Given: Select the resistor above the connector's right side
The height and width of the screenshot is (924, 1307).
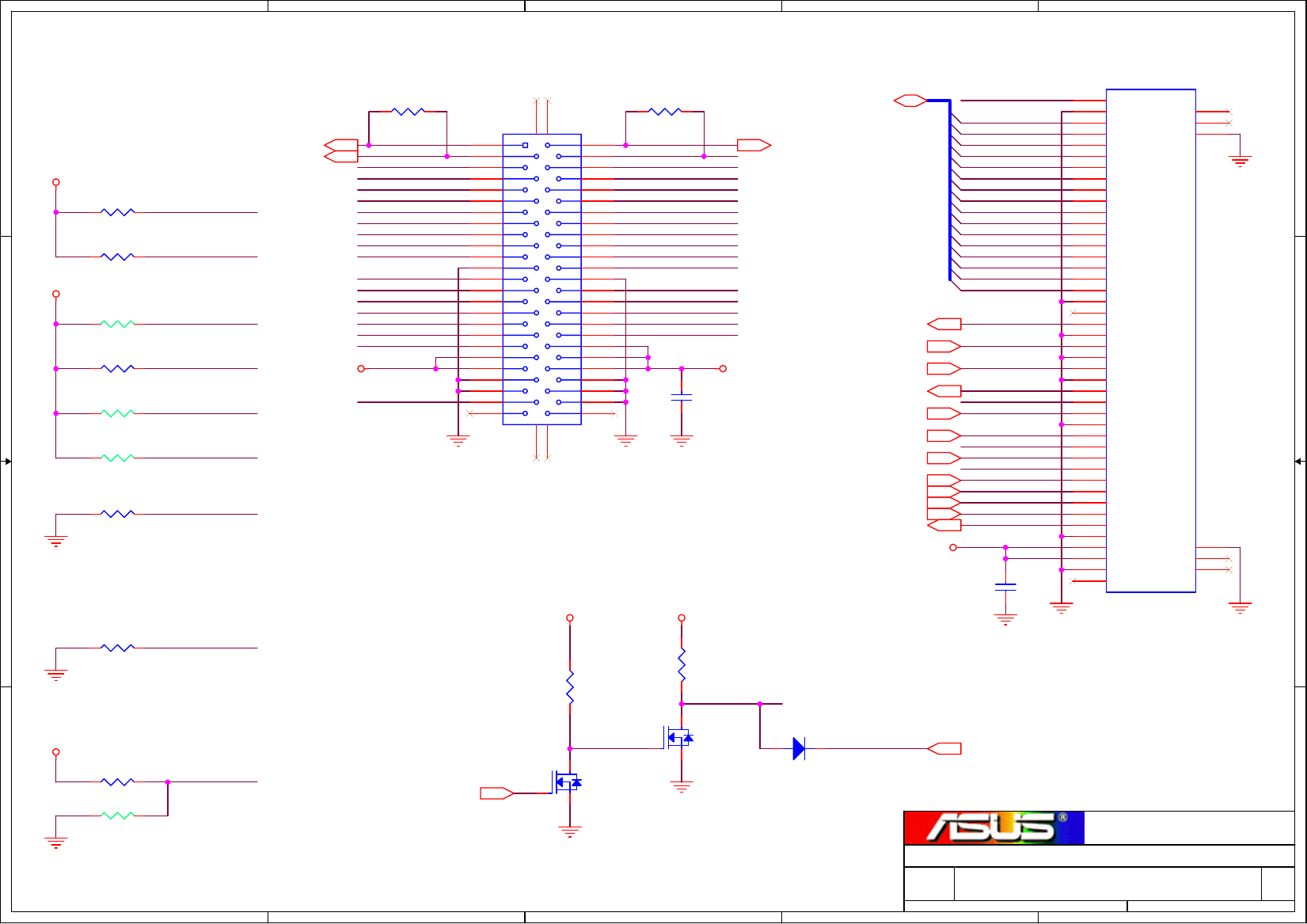Looking at the screenshot, I should pyautogui.click(x=665, y=112).
